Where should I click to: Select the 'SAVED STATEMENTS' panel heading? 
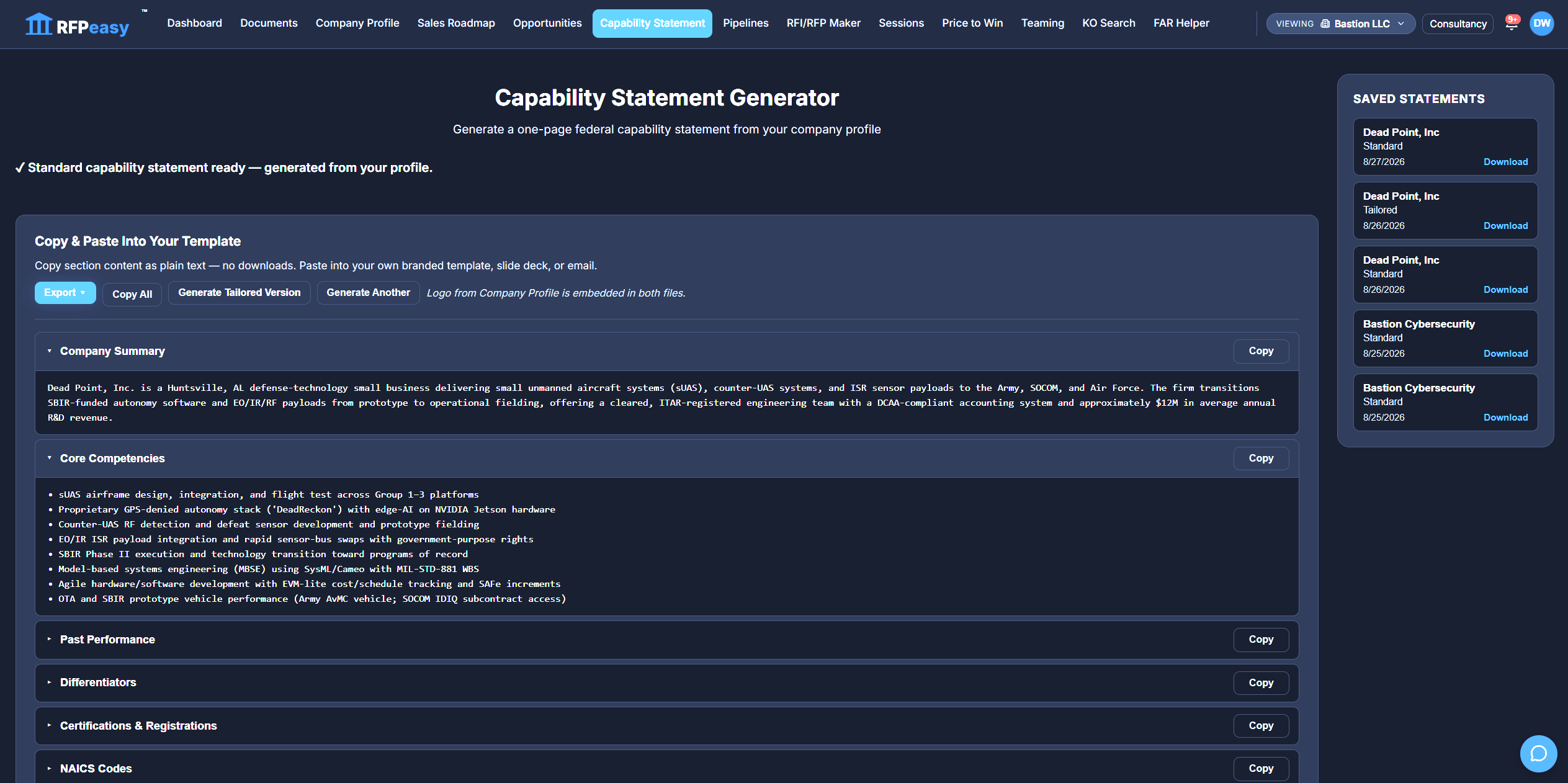(x=1418, y=99)
